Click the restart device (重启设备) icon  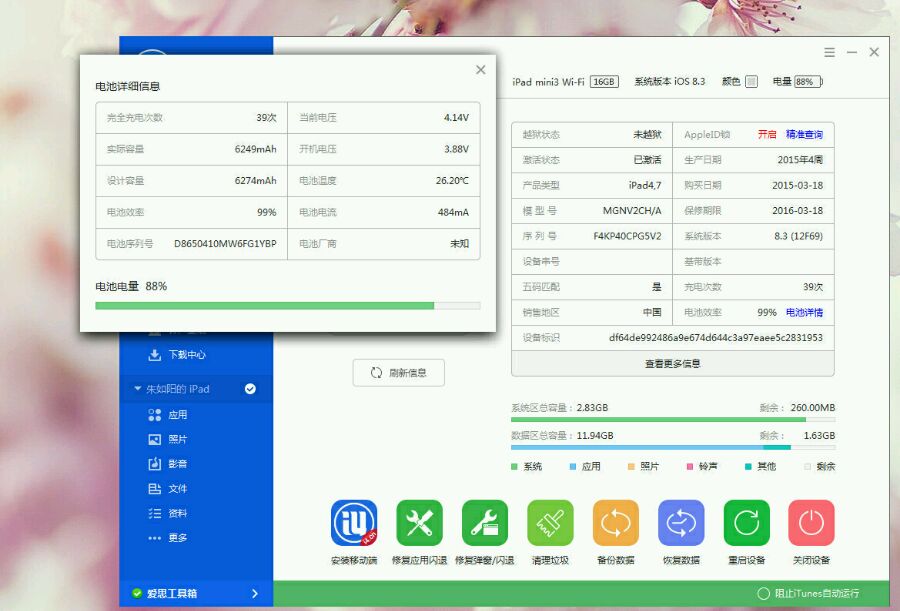click(x=747, y=523)
